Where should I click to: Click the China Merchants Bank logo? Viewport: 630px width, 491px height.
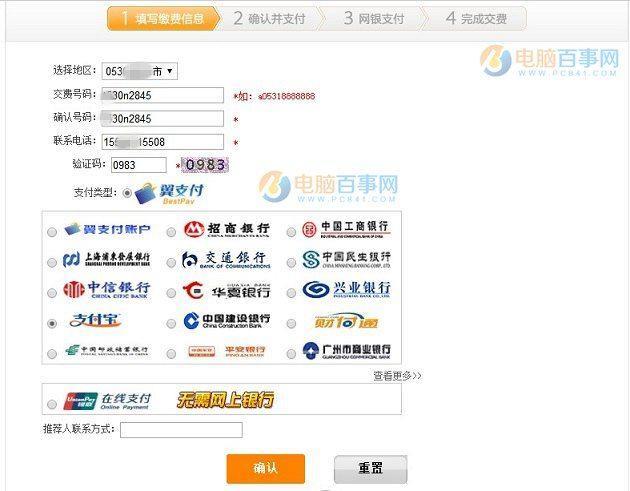tap(226, 230)
